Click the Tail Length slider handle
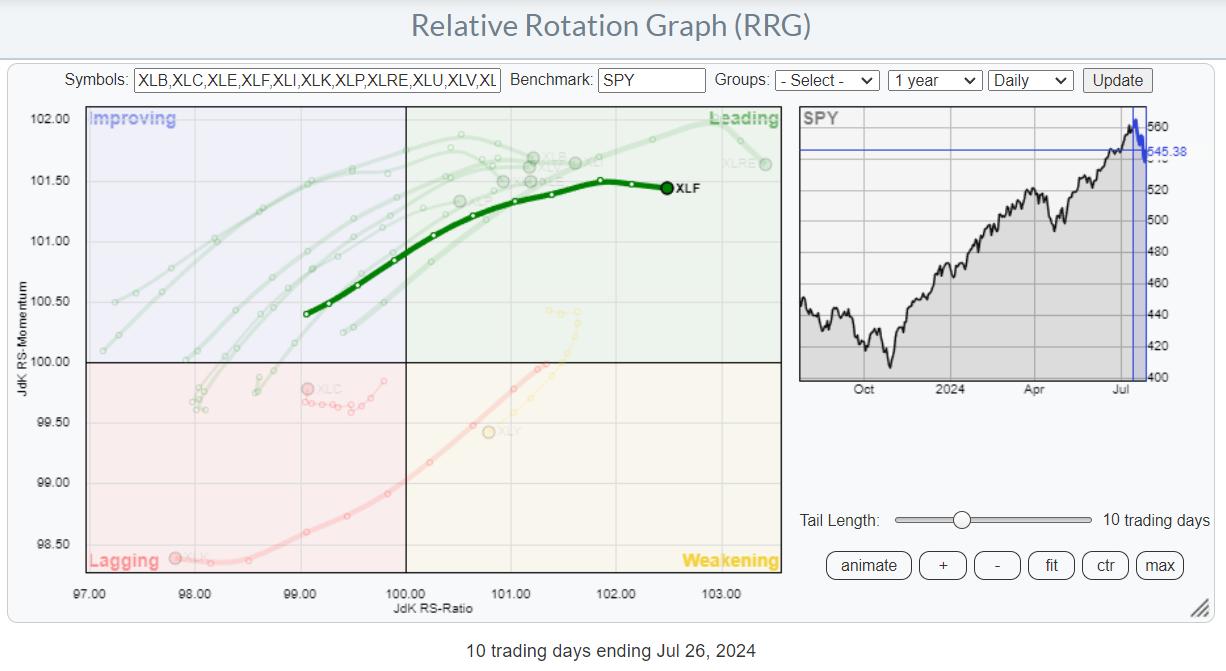 (x=961, y=520)
